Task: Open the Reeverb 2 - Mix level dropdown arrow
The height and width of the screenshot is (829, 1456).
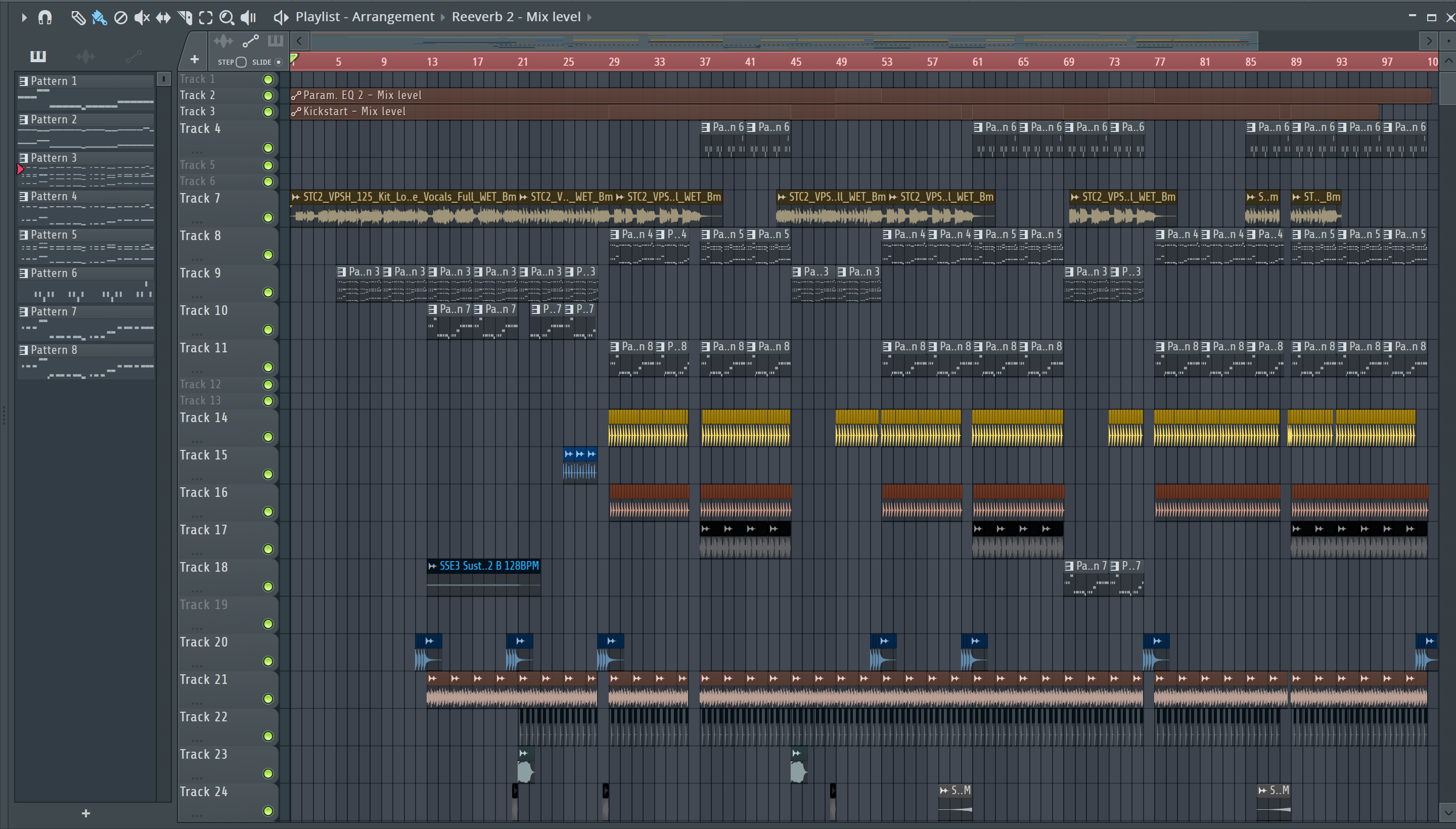Action: (589, 18)
